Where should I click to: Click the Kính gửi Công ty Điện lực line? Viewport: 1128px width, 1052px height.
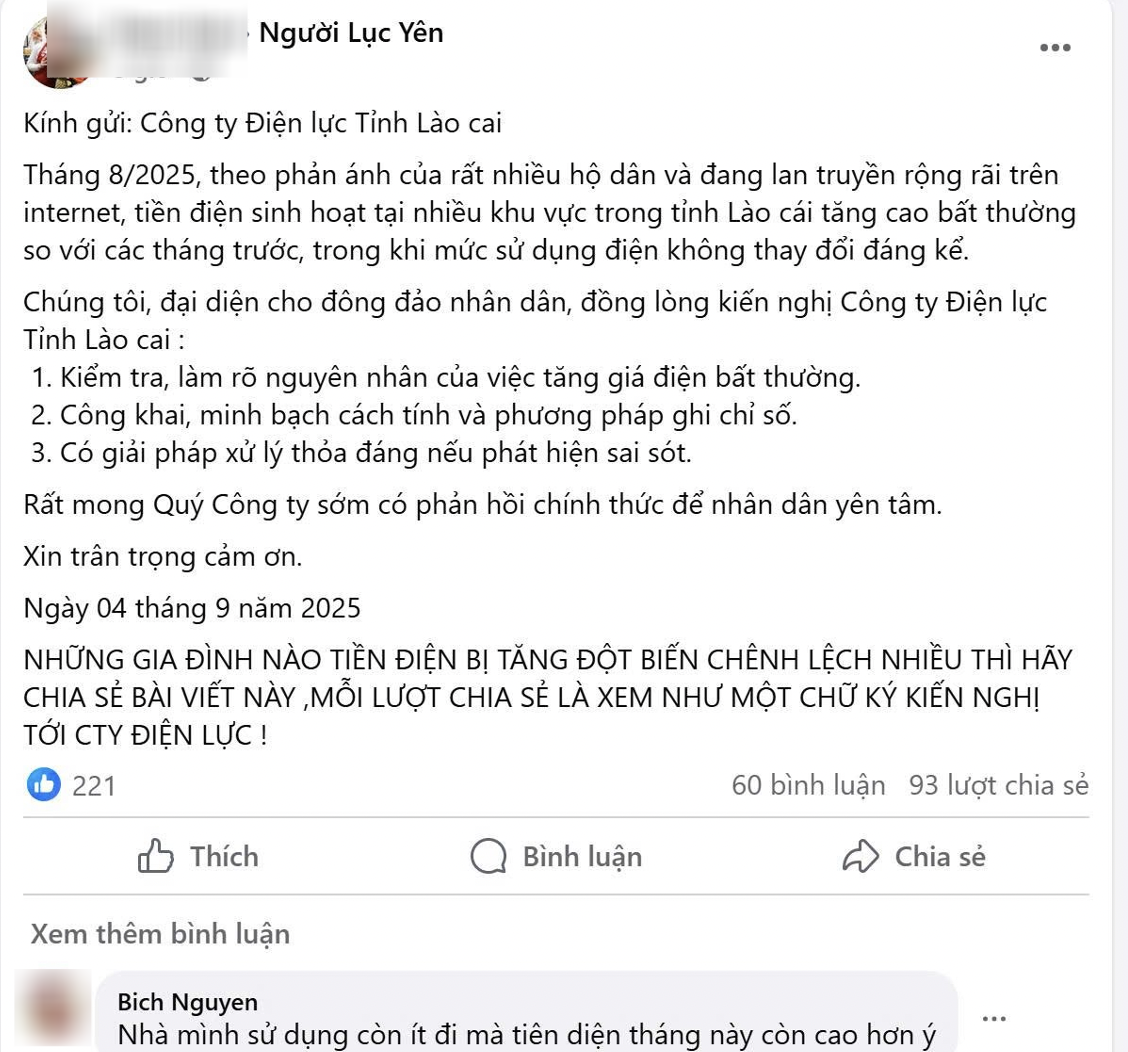click(263, 124)
